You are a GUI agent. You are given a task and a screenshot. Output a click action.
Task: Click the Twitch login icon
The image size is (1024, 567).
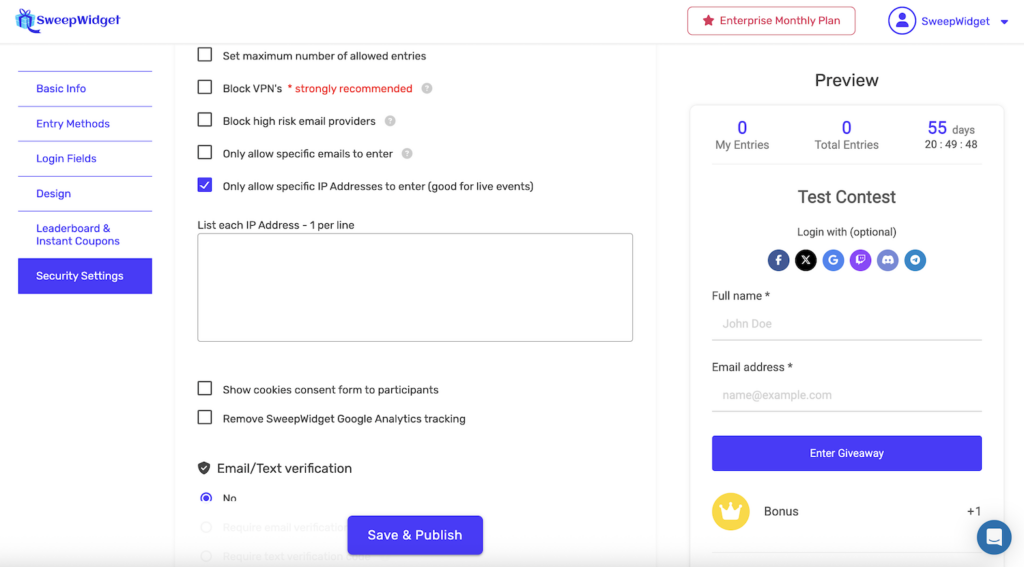pyautogui.click(x=860, y=261)
